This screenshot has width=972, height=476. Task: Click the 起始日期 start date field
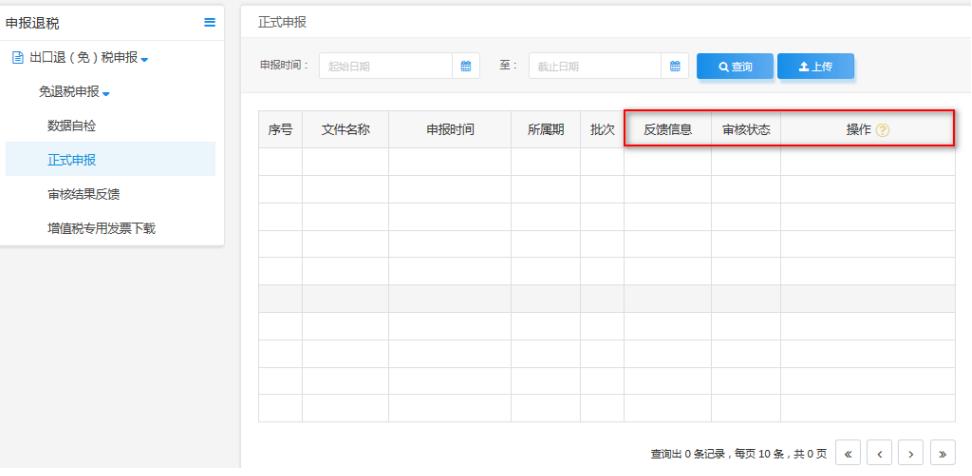tap(385, 67)
